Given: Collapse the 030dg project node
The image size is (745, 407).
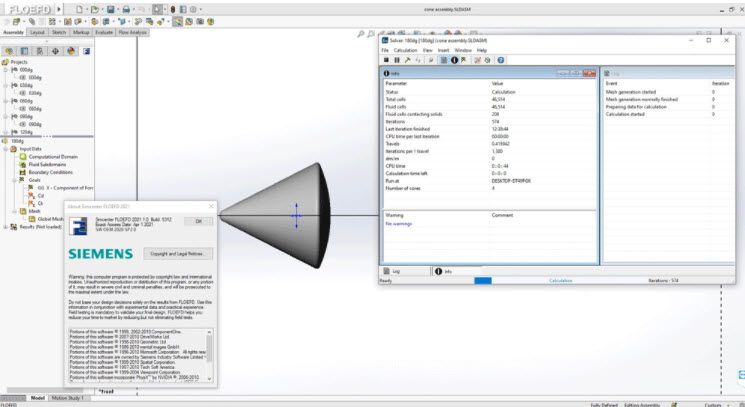Looking at the screenshot, I should (6, 85).
